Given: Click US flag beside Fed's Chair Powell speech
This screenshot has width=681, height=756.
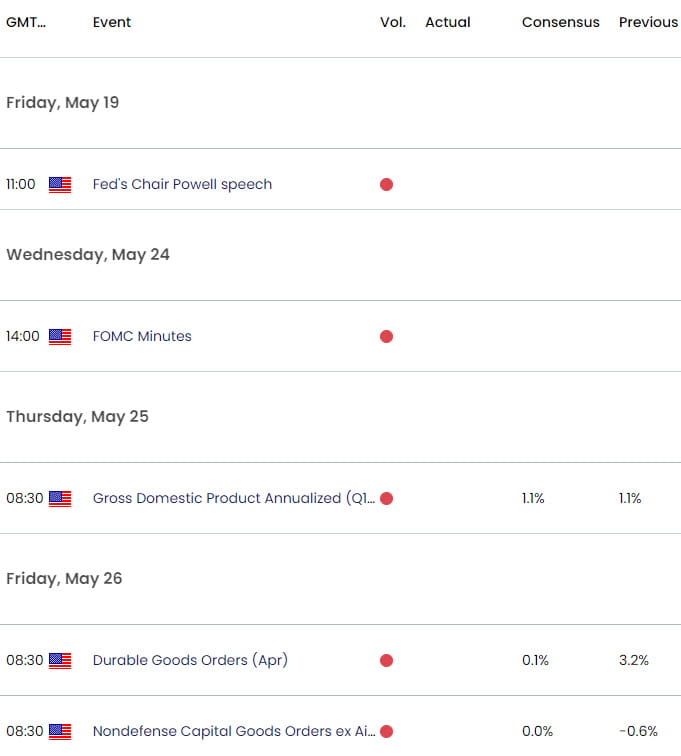Looking at the screenshot, I should (x=60, y=184).
